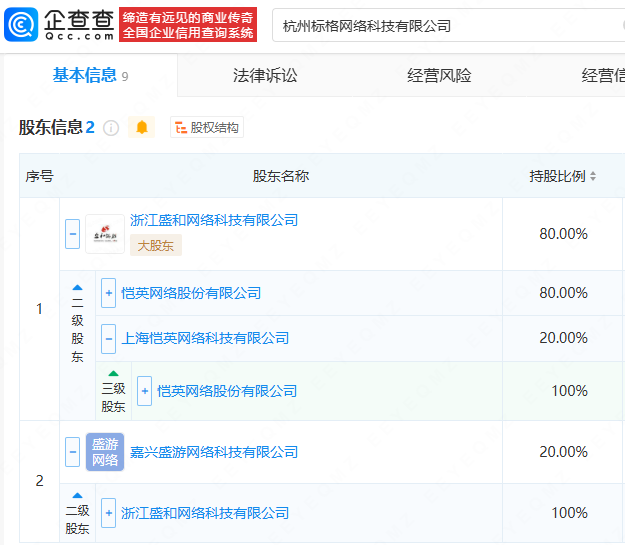The image size is (625, 545).
Task: Open 嘉兴盛游网络科技有限公司 company link
Action: tap(214, 452)
